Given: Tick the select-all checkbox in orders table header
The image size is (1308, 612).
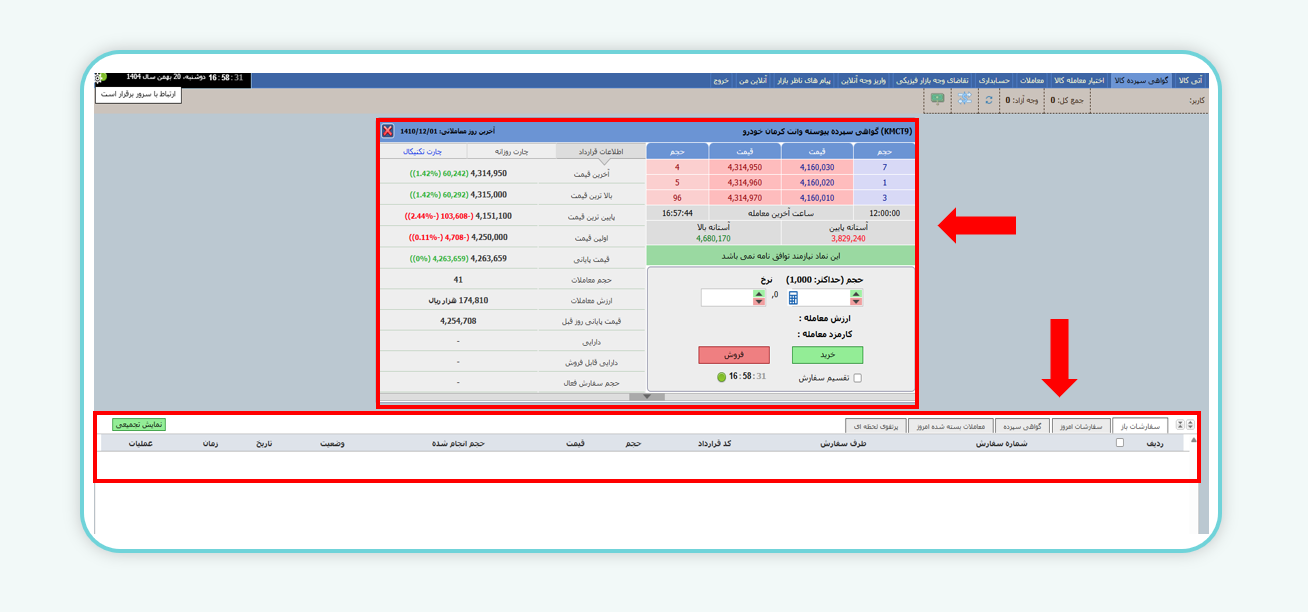Looking at the screenshot, I should coord(1119,443).
